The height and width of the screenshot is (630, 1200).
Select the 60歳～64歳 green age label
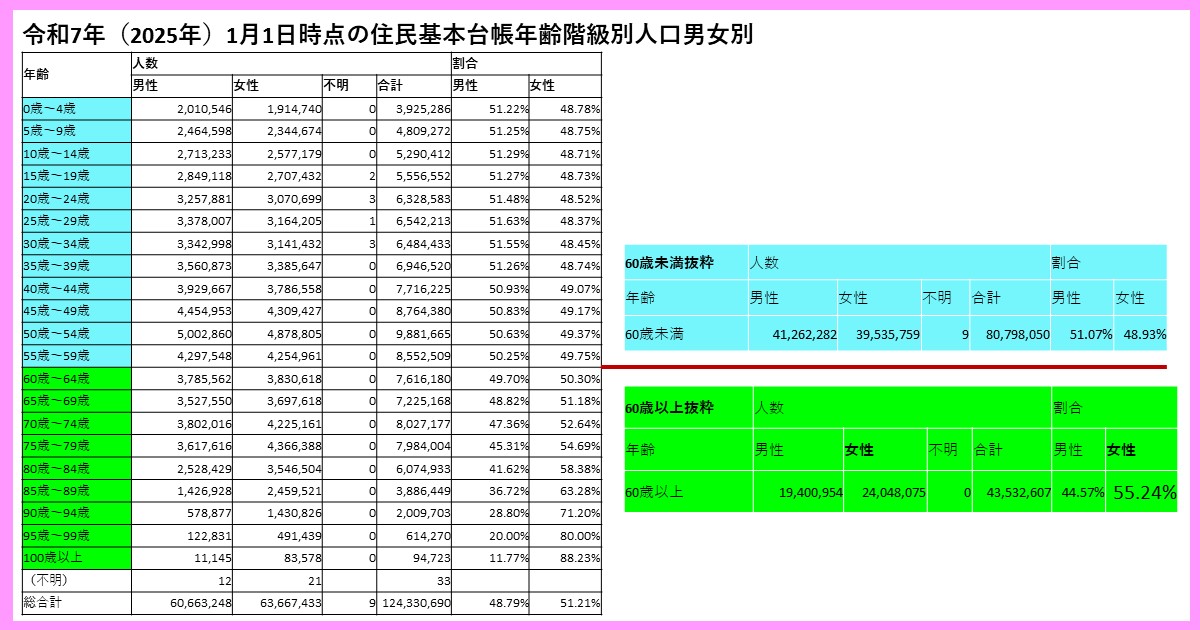point(76,378)
